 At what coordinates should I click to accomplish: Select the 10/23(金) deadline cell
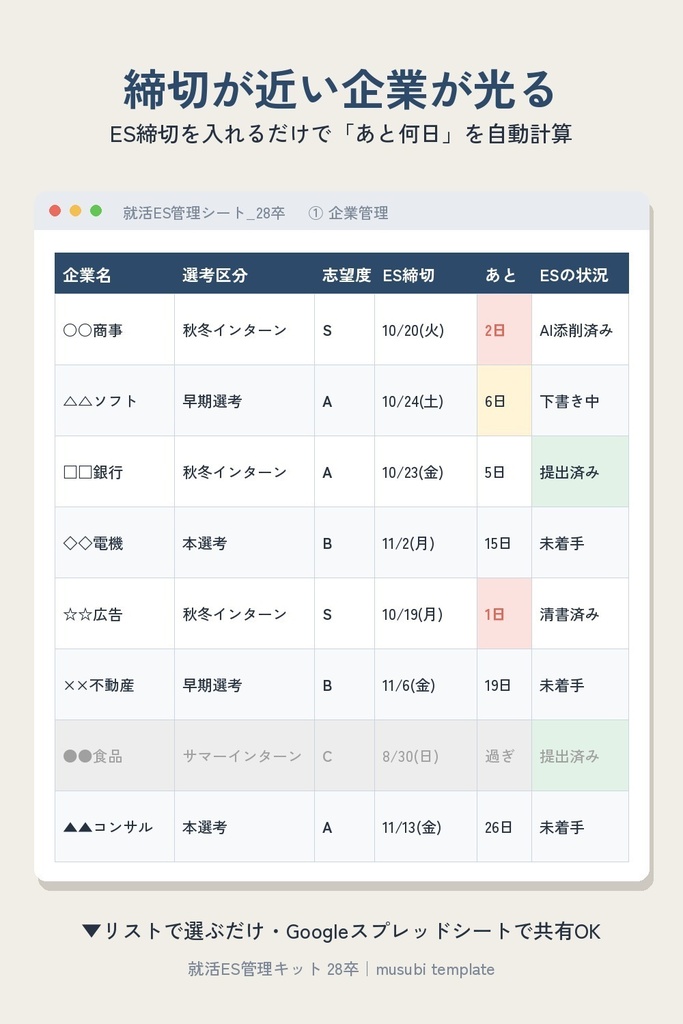click(426, 472)
